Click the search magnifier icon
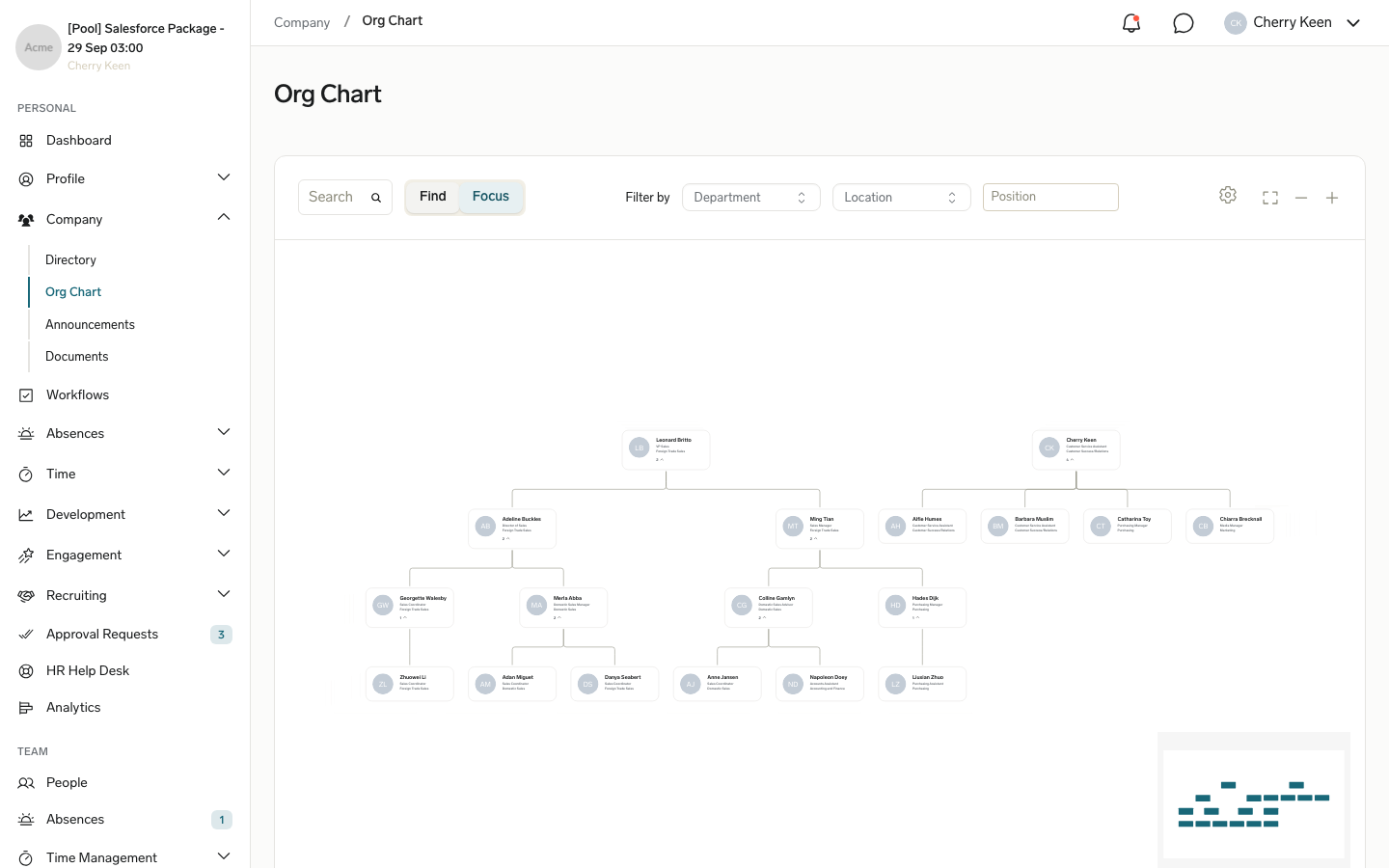 click(x=376, y=198)
